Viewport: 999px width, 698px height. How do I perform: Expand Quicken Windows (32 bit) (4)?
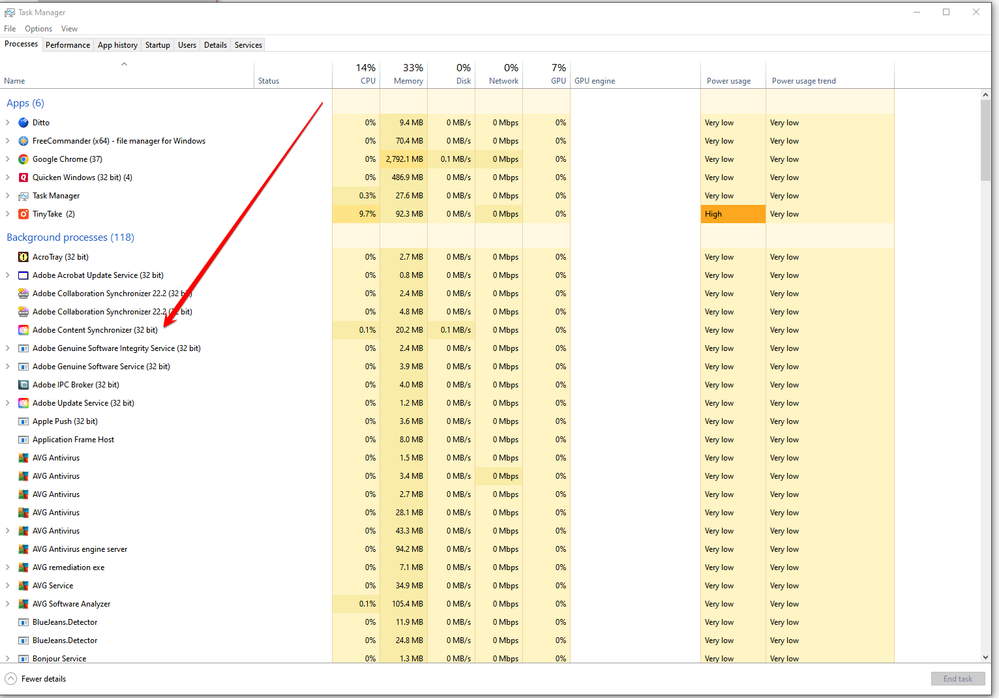[8, 178]
